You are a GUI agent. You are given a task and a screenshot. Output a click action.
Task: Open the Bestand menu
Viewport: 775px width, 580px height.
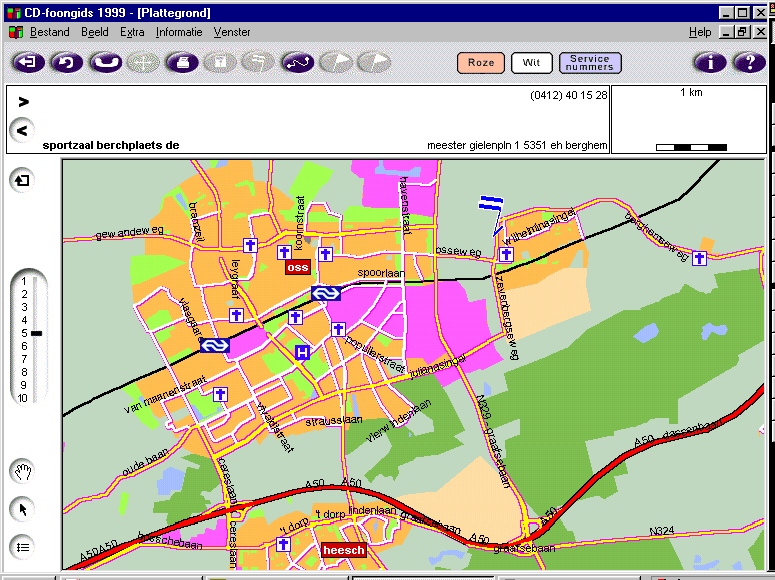click(49, 32)
